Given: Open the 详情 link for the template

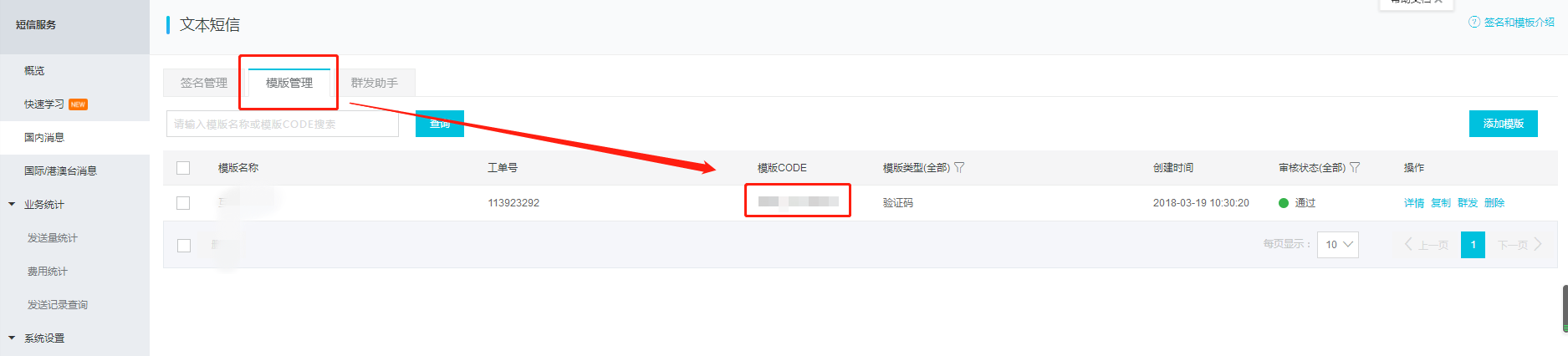Looking at the screenshot, I should click(1414, 203).
